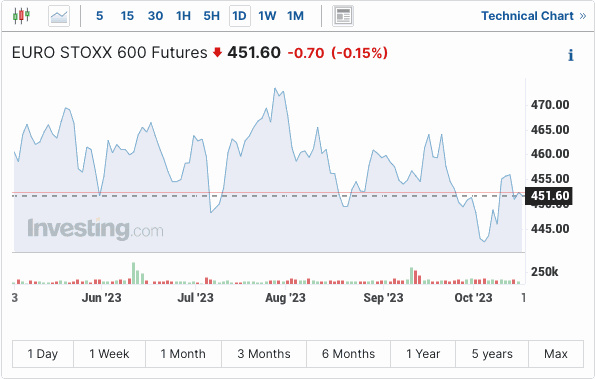Show the 1 Month range
The width and height of the screenshot is (595, 379).
(x=183, y=354)
